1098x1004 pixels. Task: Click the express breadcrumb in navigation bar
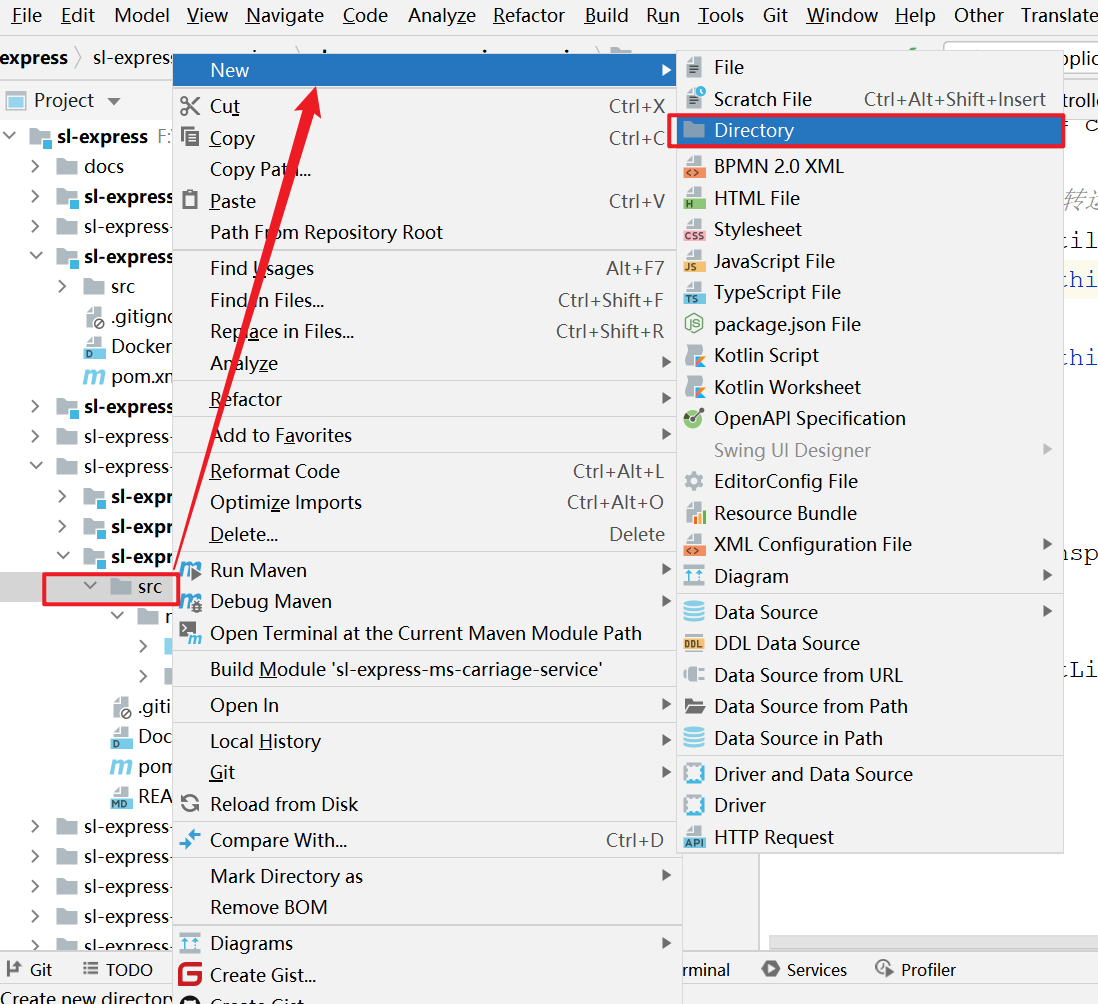click(34, 58)
